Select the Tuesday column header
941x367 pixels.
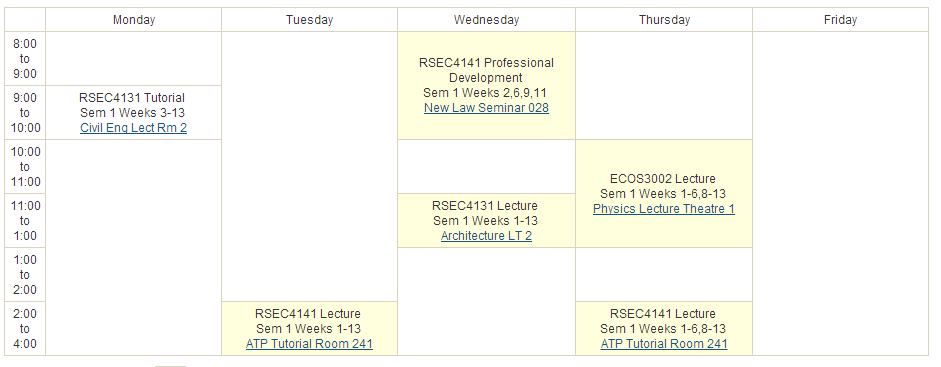pos(310,20)
